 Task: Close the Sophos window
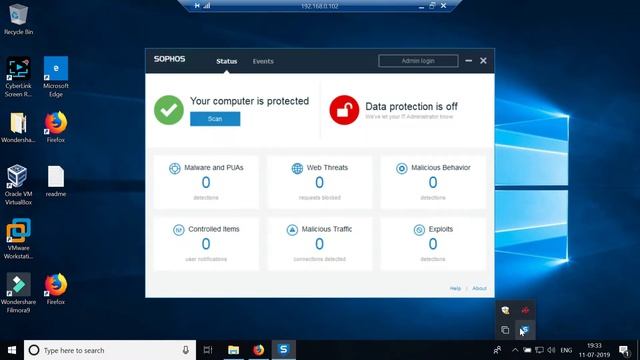[483, 61]
